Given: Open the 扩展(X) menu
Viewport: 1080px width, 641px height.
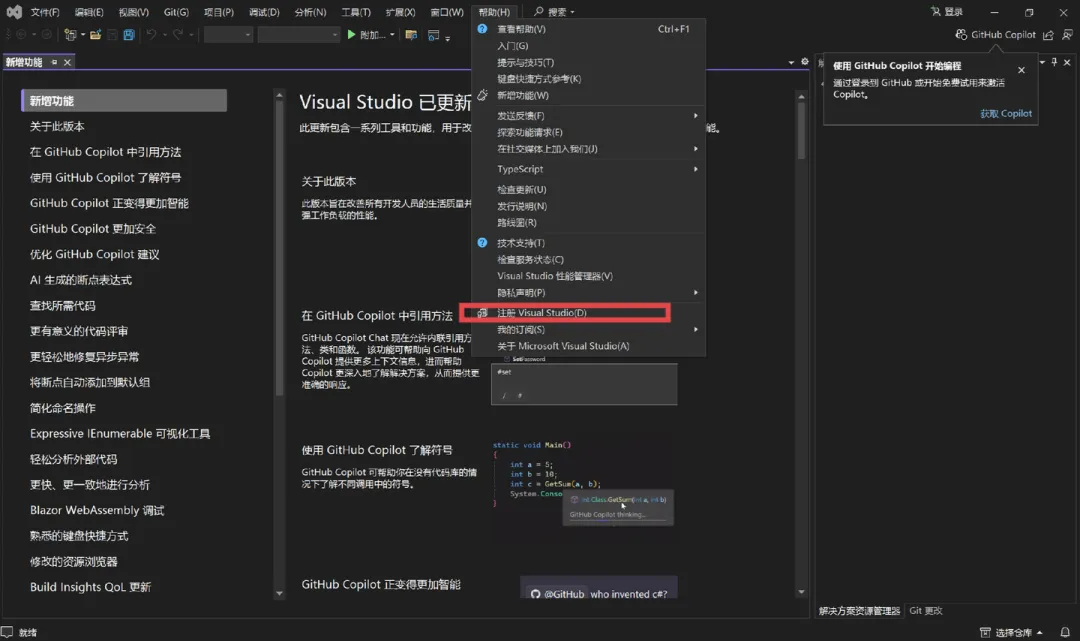Looking at the screenshot, I should pyautogui.click(x=400, y=12).
